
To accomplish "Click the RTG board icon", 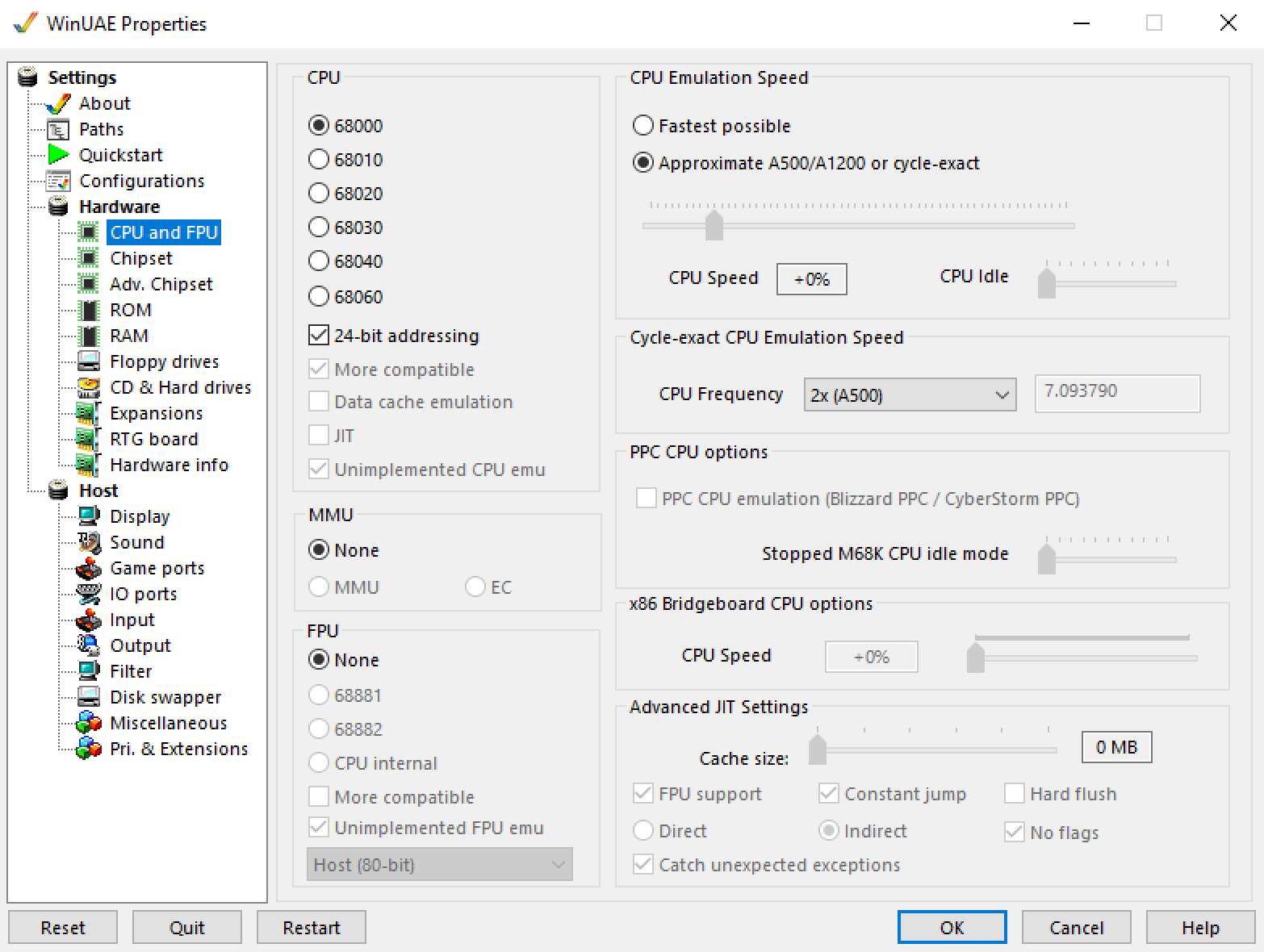I will point(89,439).
